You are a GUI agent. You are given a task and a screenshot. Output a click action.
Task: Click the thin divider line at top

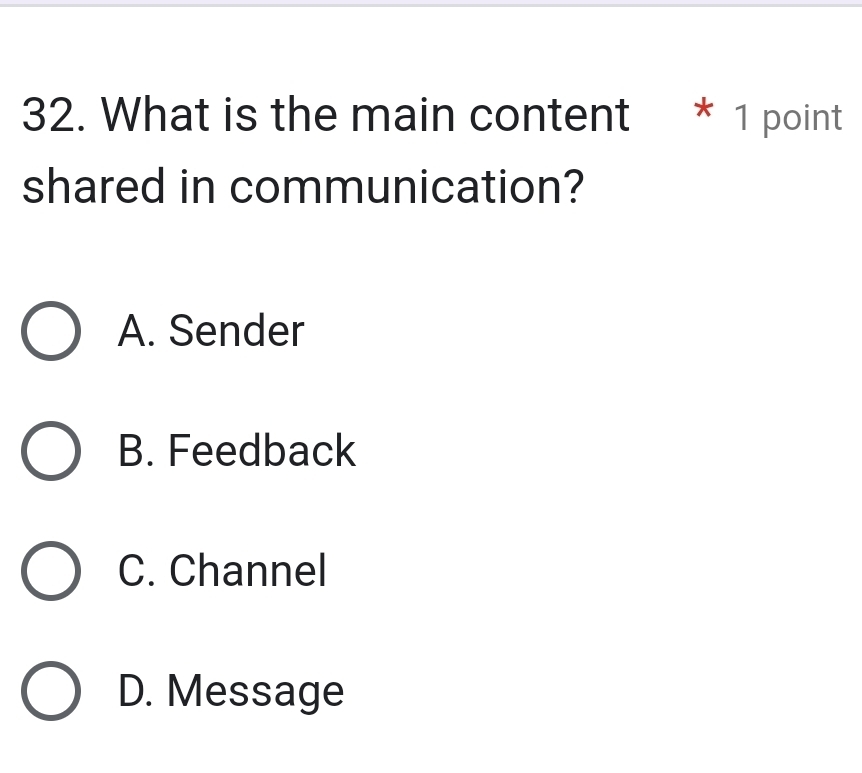431,5
